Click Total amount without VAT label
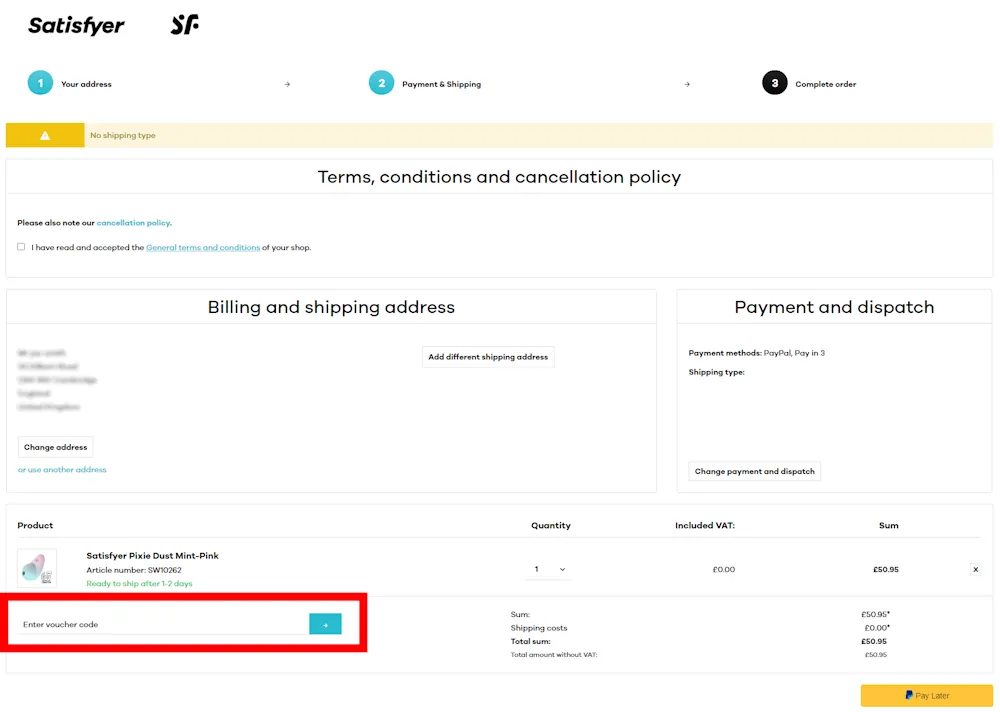 point(554,655)
